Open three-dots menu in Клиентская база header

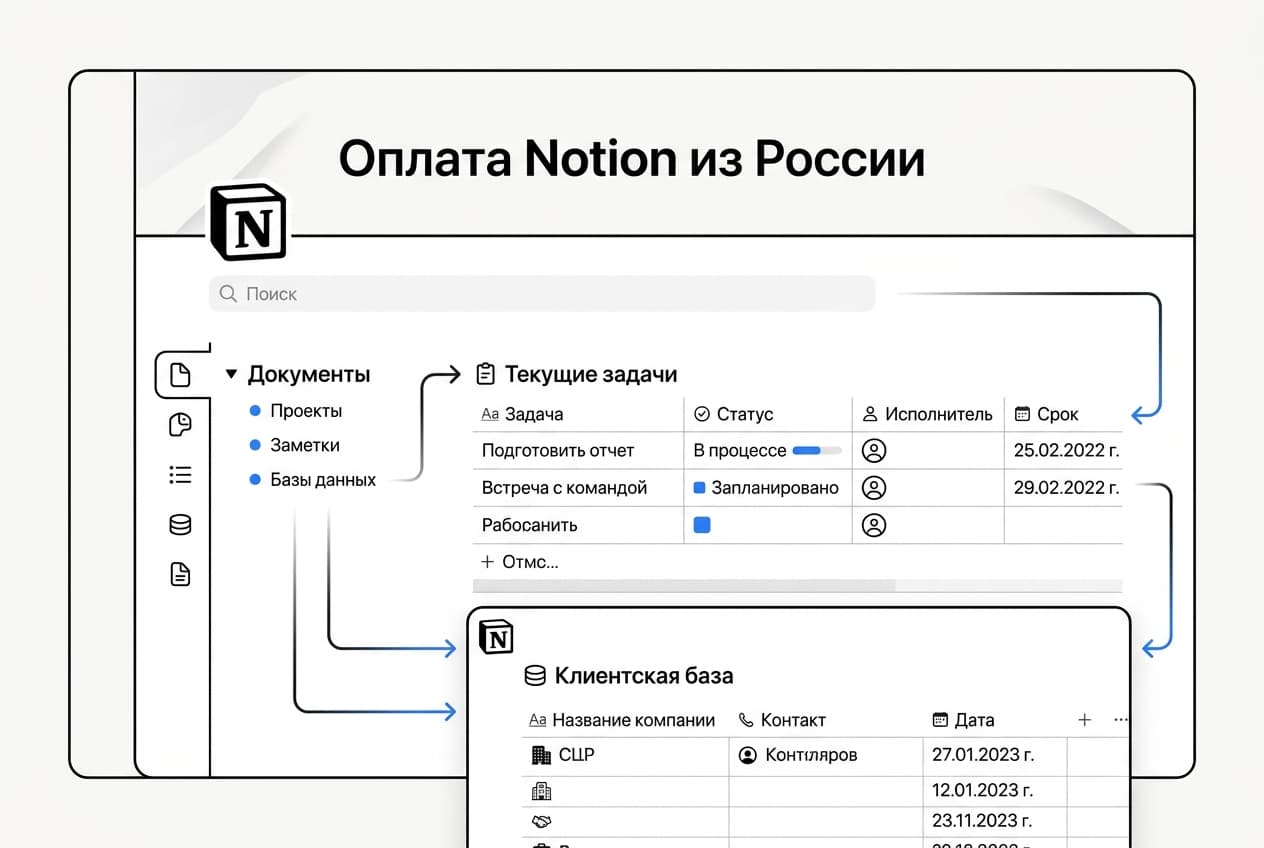(x=1121, y=720)
